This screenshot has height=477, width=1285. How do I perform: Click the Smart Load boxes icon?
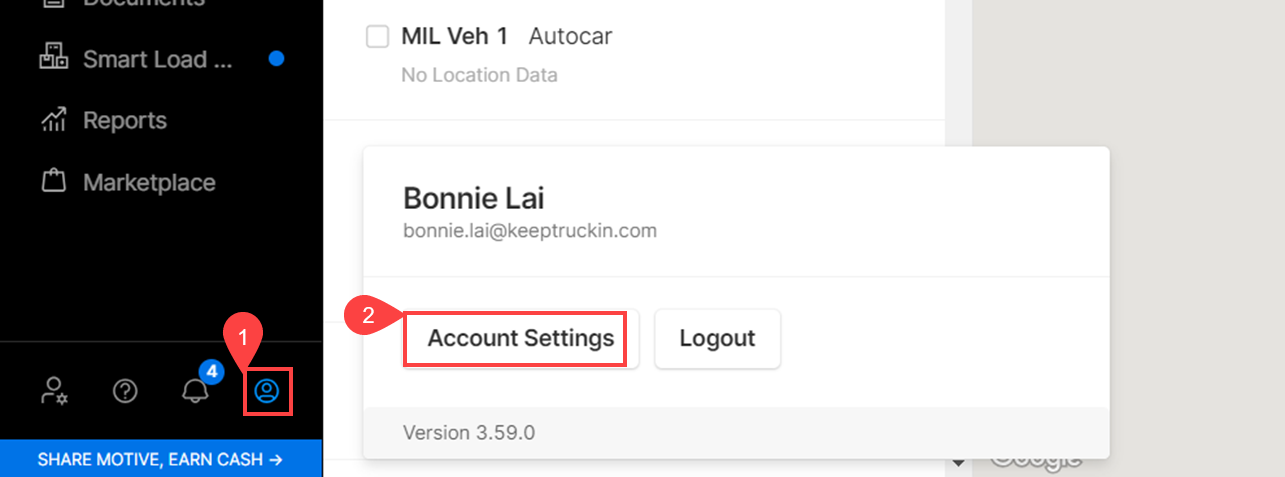(x=53, y=58)
